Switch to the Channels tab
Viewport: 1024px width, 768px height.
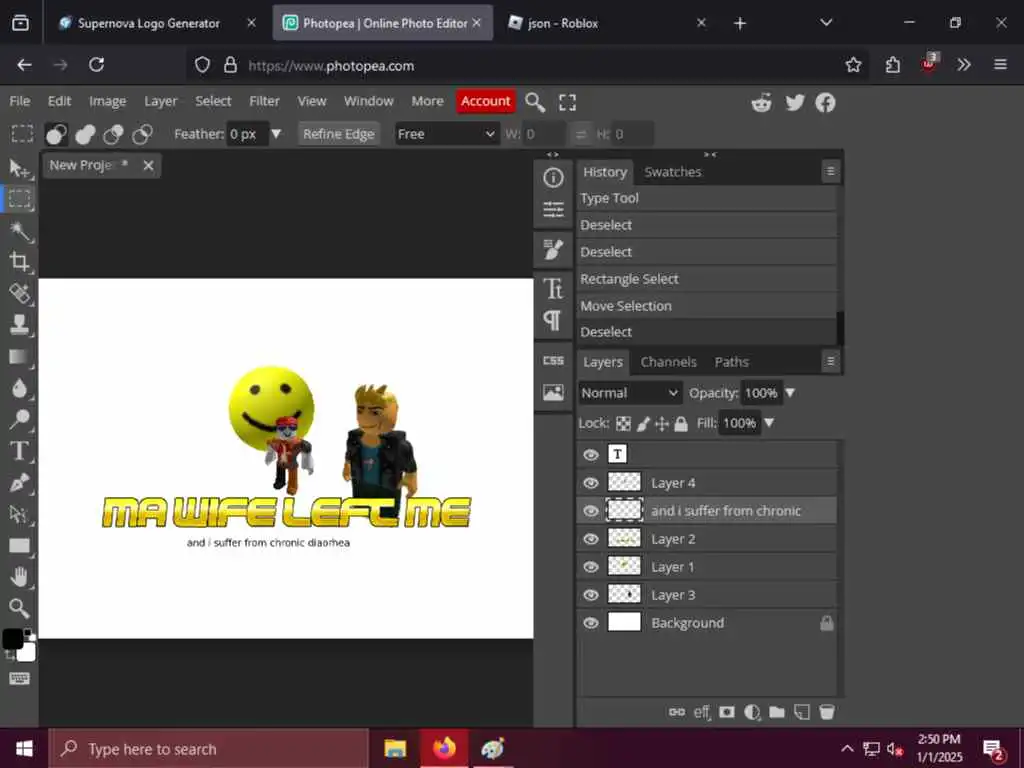668,362
